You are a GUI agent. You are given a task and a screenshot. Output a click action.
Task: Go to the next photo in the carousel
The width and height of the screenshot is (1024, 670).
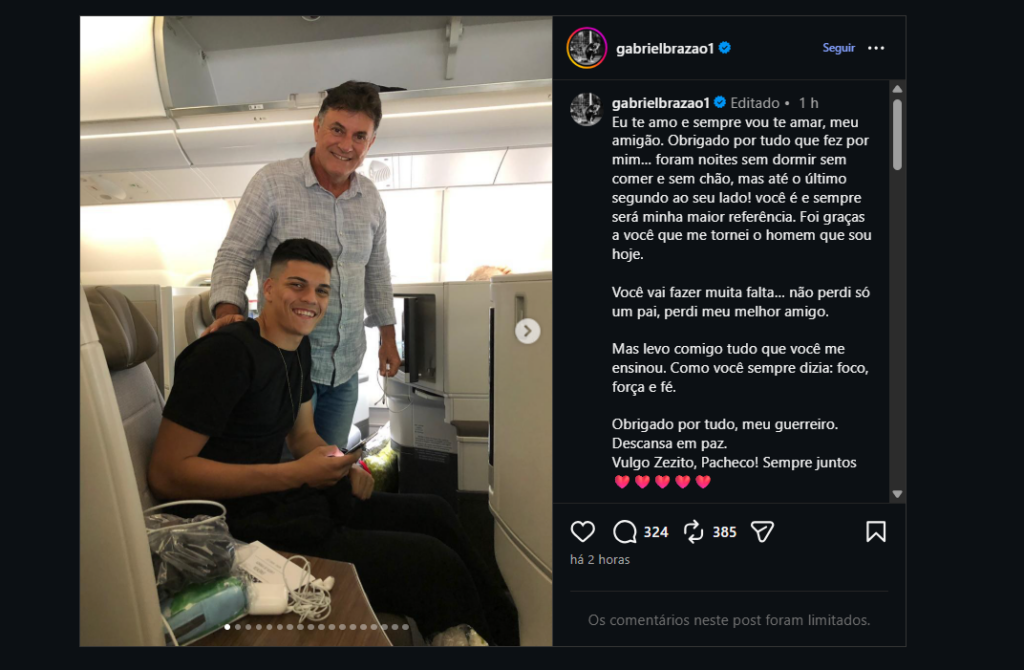click(527, 331)
